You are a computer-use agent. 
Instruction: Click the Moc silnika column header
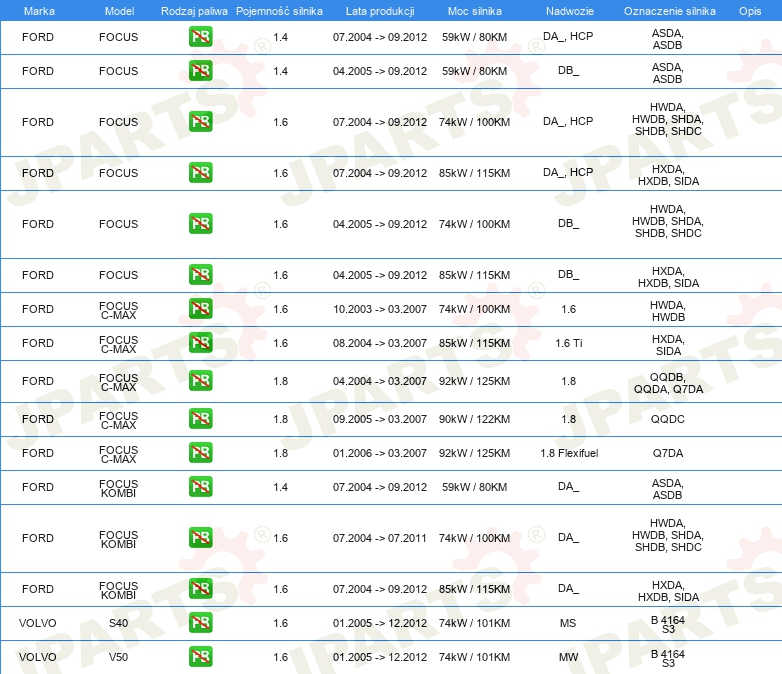click(474, 11)
